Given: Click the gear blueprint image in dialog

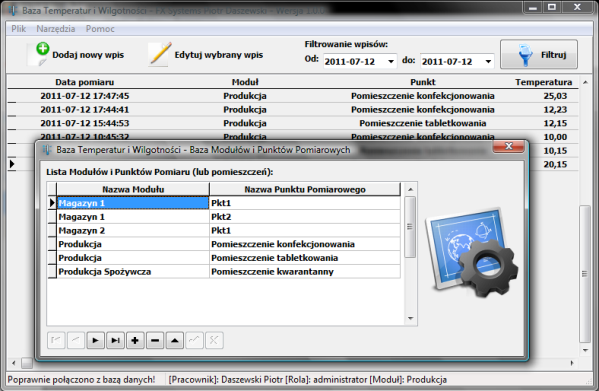Looking at the screenshot, I should click(472, 252).
